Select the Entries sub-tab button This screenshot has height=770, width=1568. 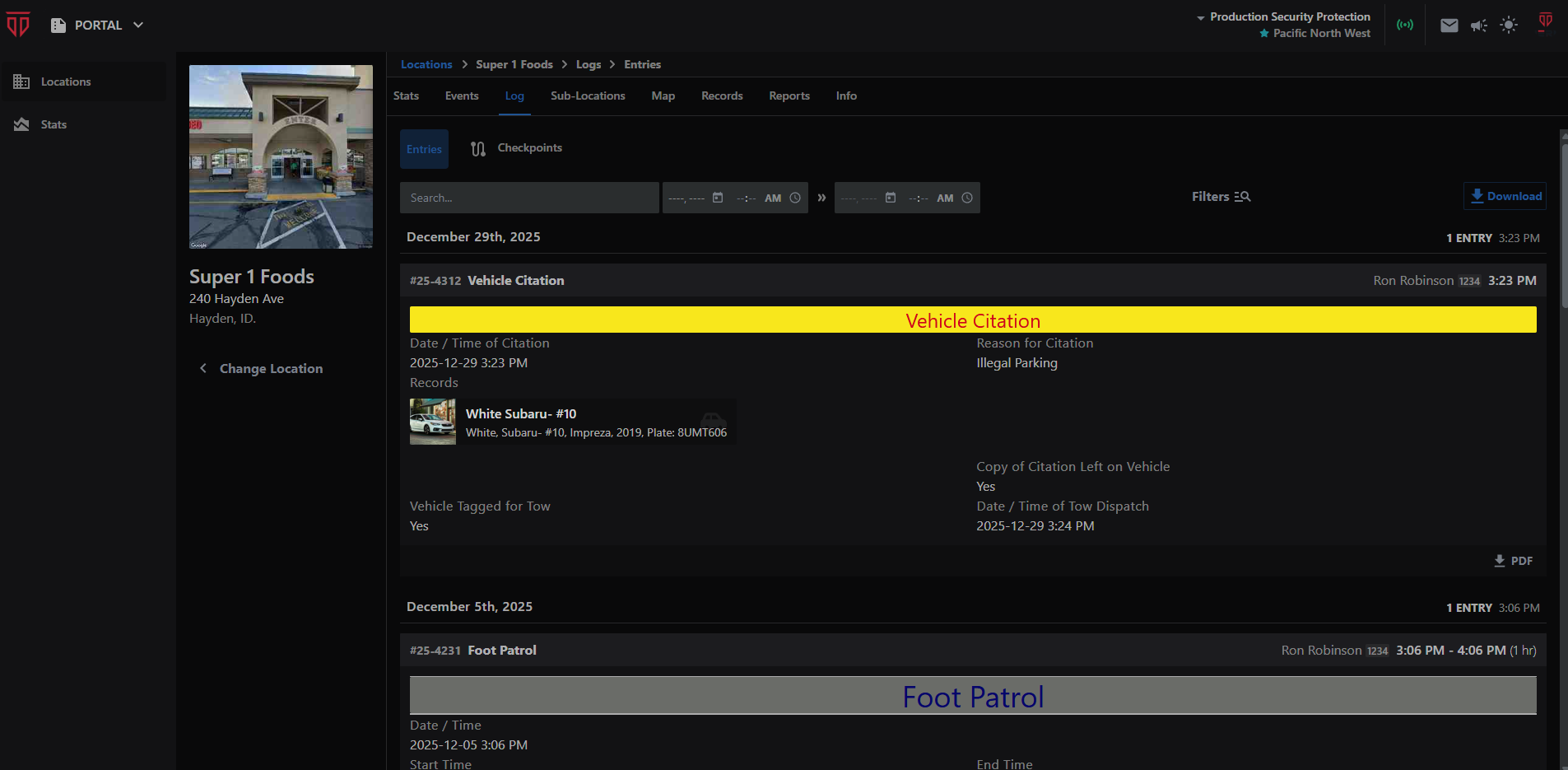click(x=424, y=149)
